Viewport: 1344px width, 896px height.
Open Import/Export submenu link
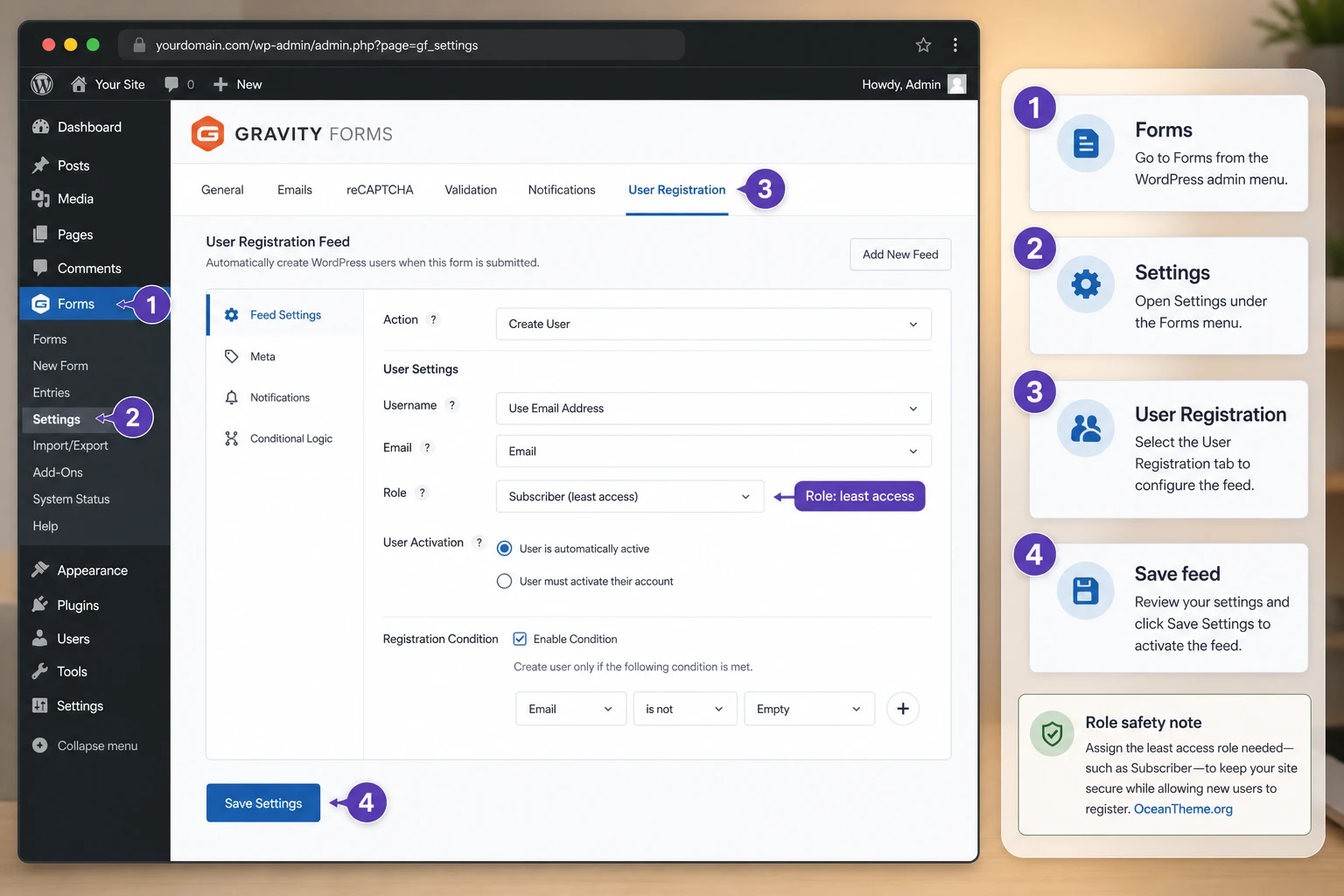coord(71,445)
